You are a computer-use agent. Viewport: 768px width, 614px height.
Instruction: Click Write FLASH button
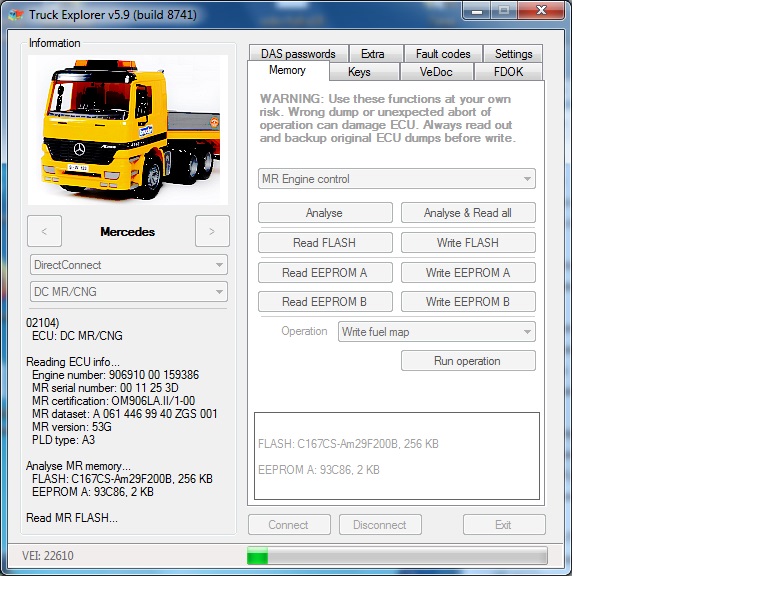point(468,243)
